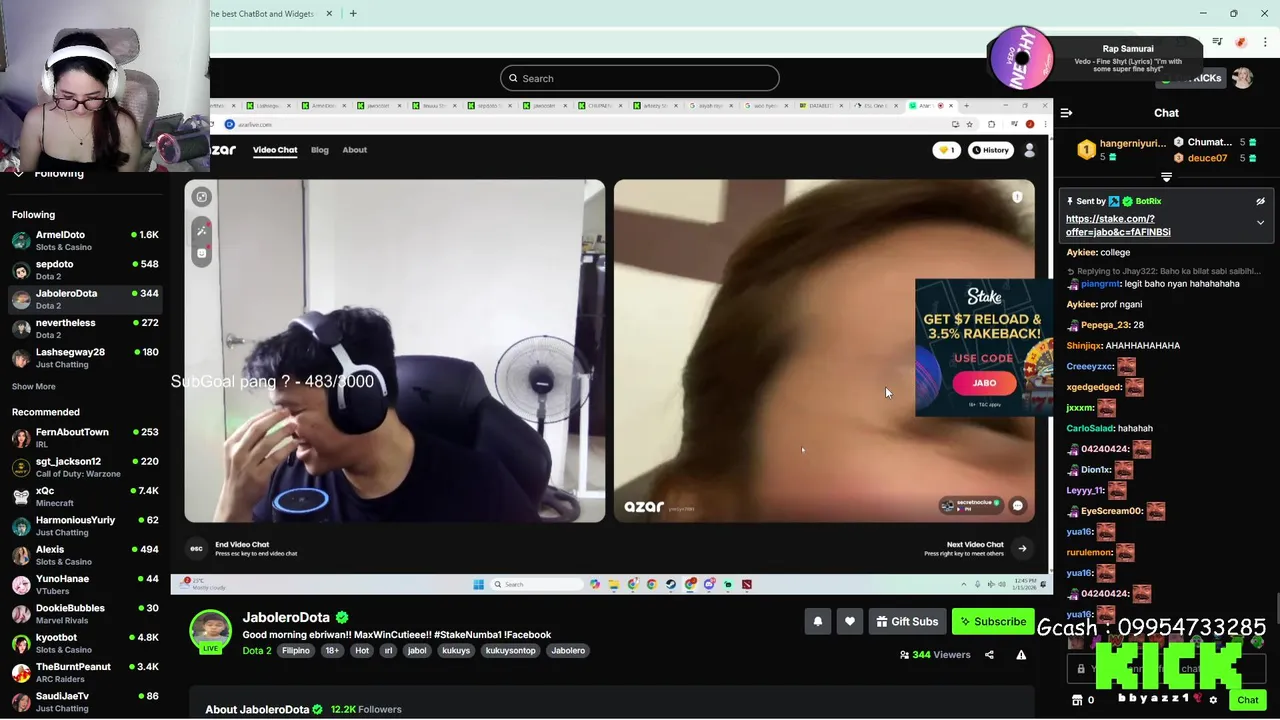
Task: Click the Hot stream tag
Action: pyautogui.click(x=362, y=651)
